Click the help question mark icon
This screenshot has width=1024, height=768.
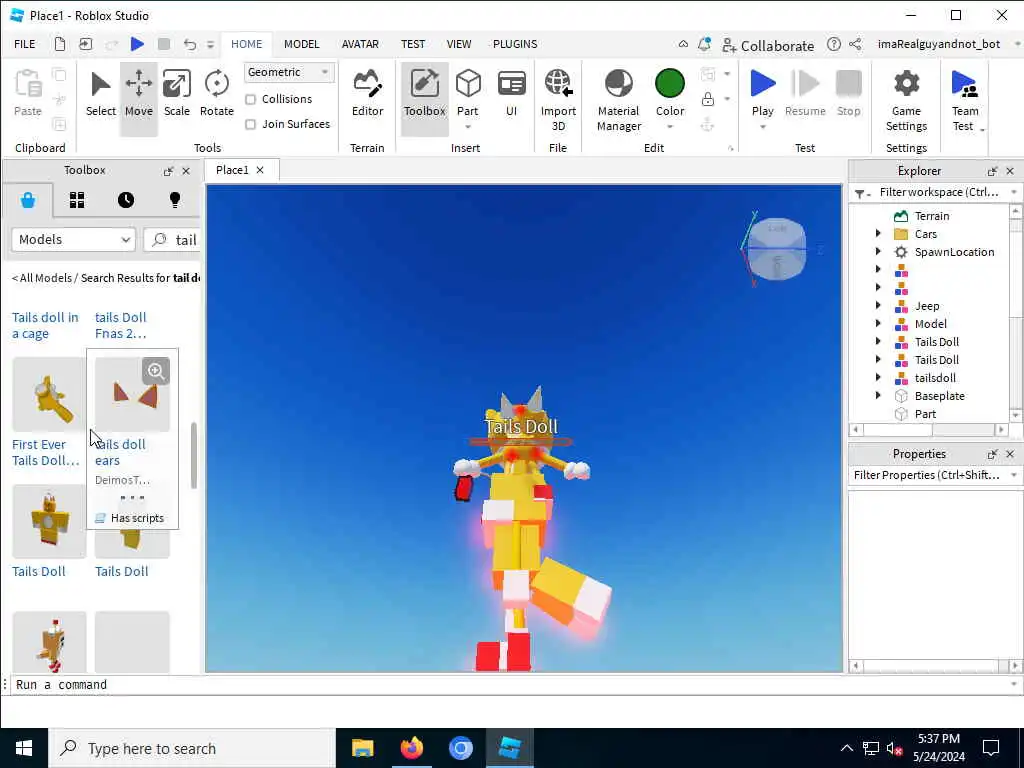tap(833, 44)
